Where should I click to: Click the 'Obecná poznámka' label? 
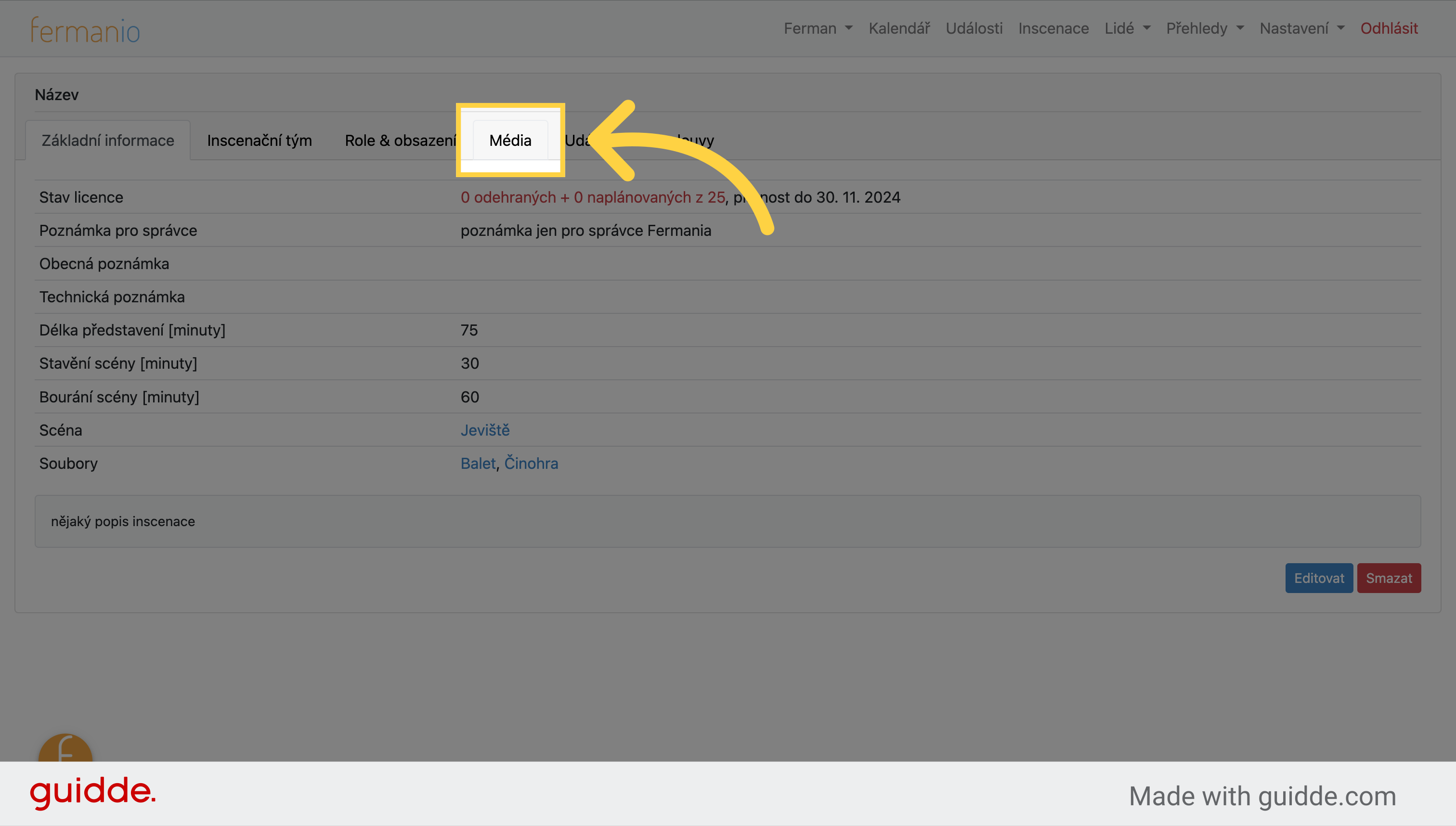104,264
